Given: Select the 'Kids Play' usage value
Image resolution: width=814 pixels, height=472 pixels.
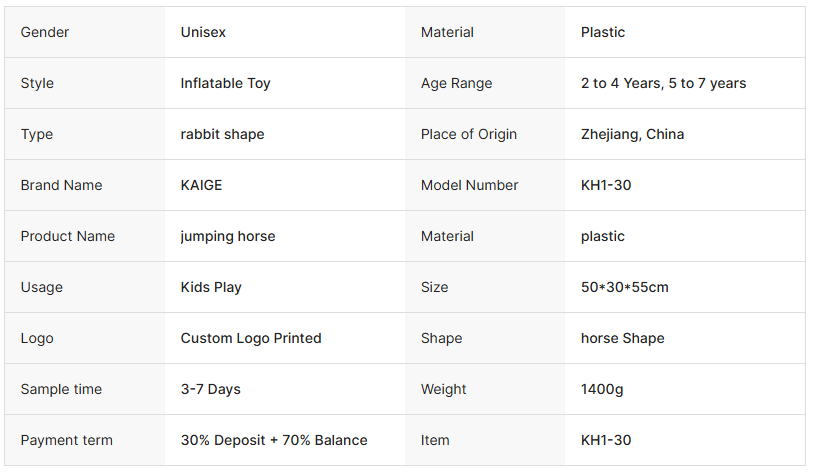Looking at the screenshot, I should (211, 288).
